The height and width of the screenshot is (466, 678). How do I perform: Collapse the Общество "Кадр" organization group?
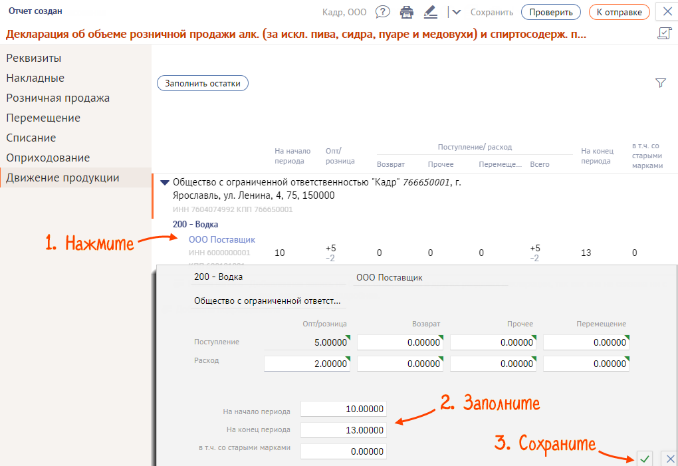pyautogui.click(x=165, y=183)
